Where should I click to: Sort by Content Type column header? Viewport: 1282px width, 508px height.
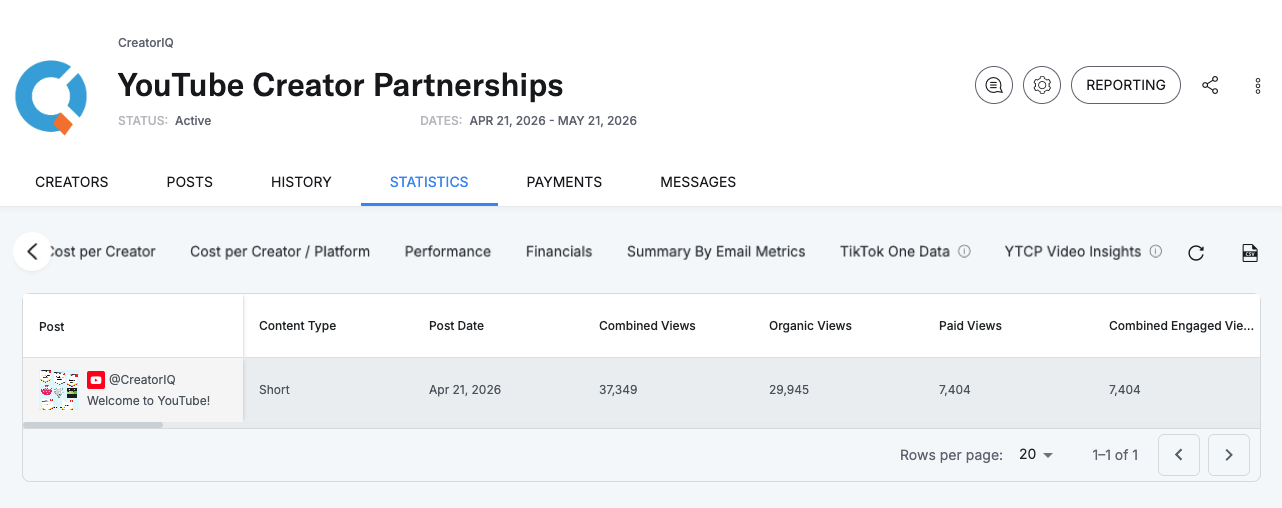click(x=297, y=326)
